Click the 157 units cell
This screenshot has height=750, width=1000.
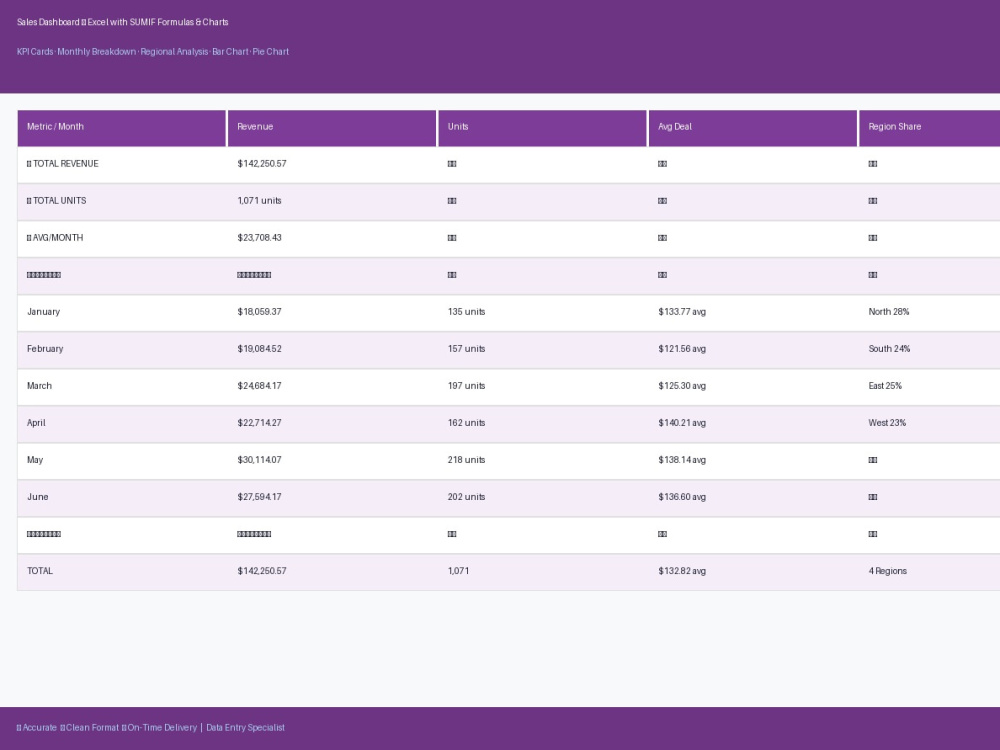point(543,349)
